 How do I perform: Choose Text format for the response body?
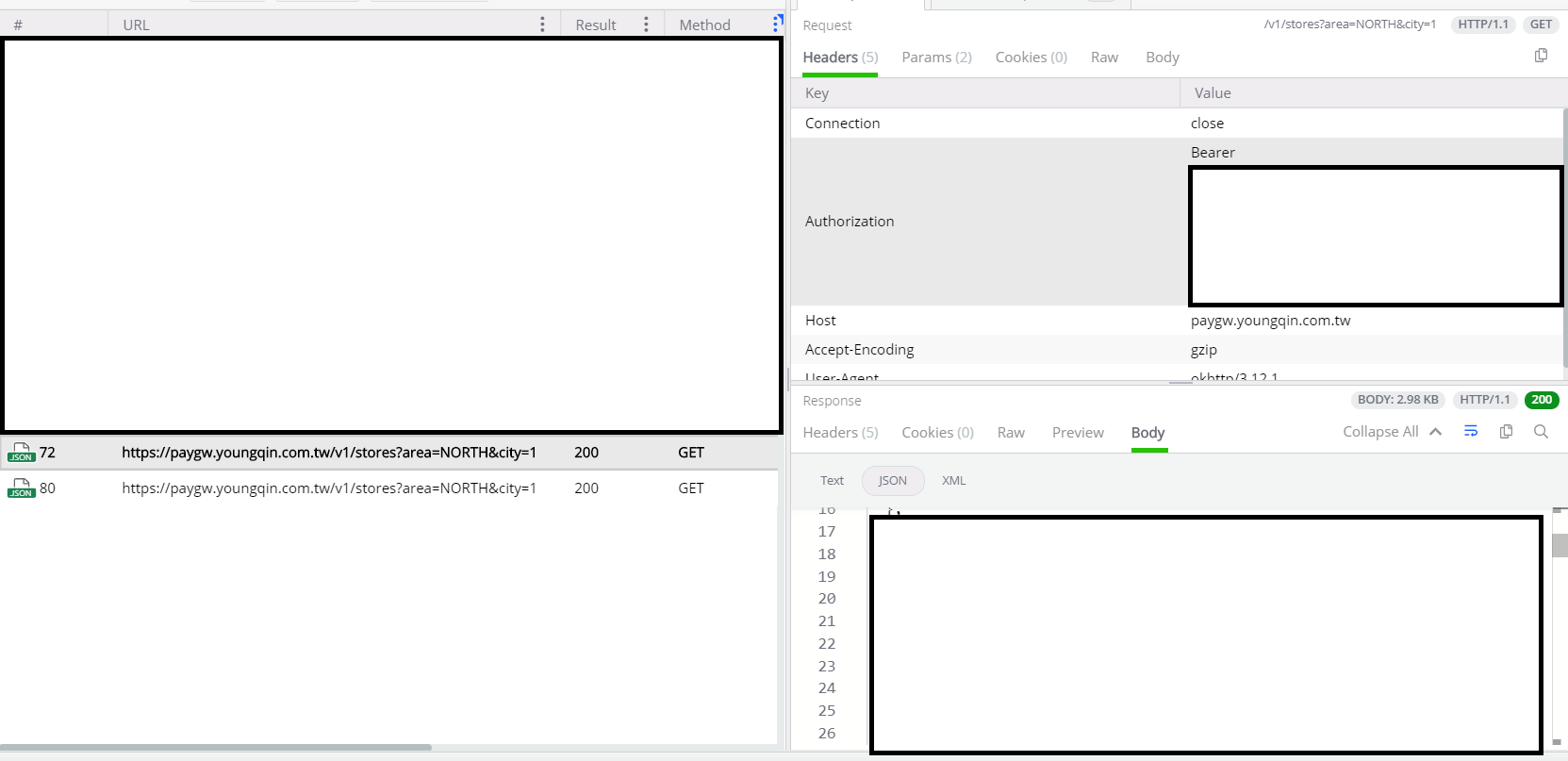[x=832, y=481]
